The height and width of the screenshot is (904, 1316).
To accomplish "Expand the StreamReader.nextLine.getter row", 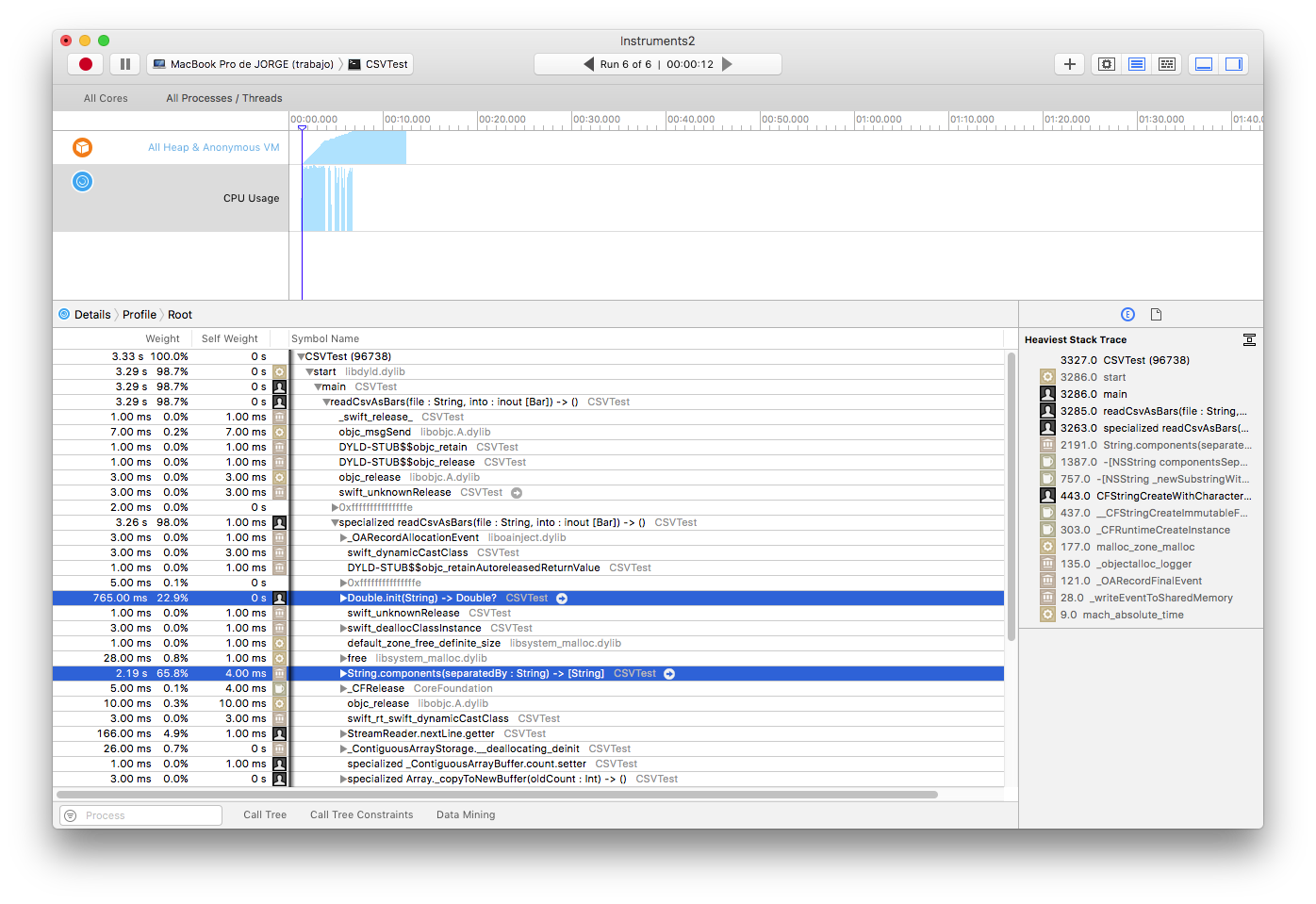I will coord(343,733).
